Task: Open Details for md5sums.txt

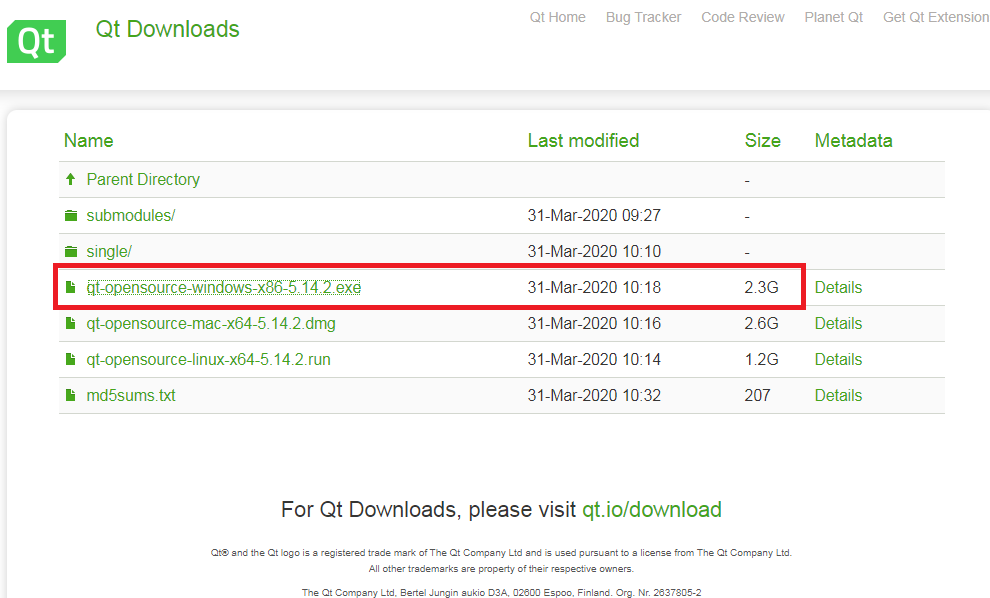Action: point(838,395)
